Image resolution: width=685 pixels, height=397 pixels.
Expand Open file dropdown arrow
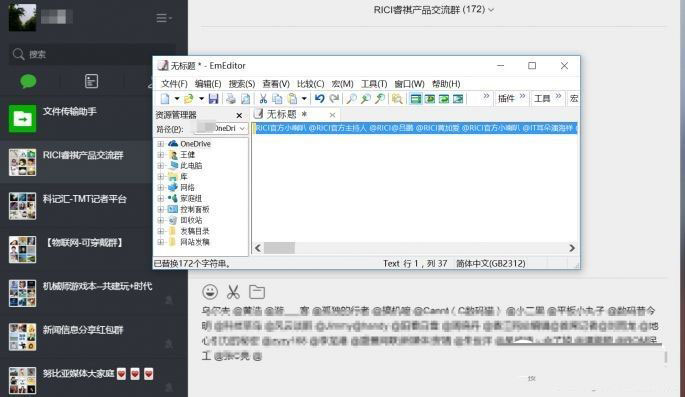201,99
